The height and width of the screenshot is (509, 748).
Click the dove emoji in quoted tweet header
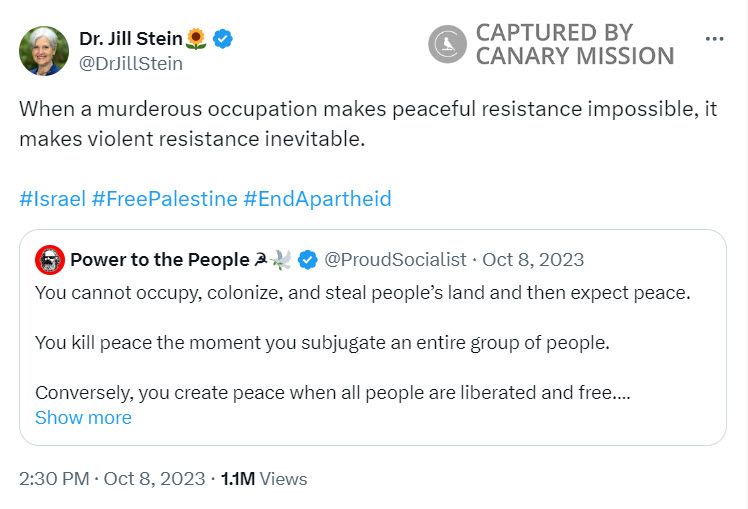[x=282, y=260]
